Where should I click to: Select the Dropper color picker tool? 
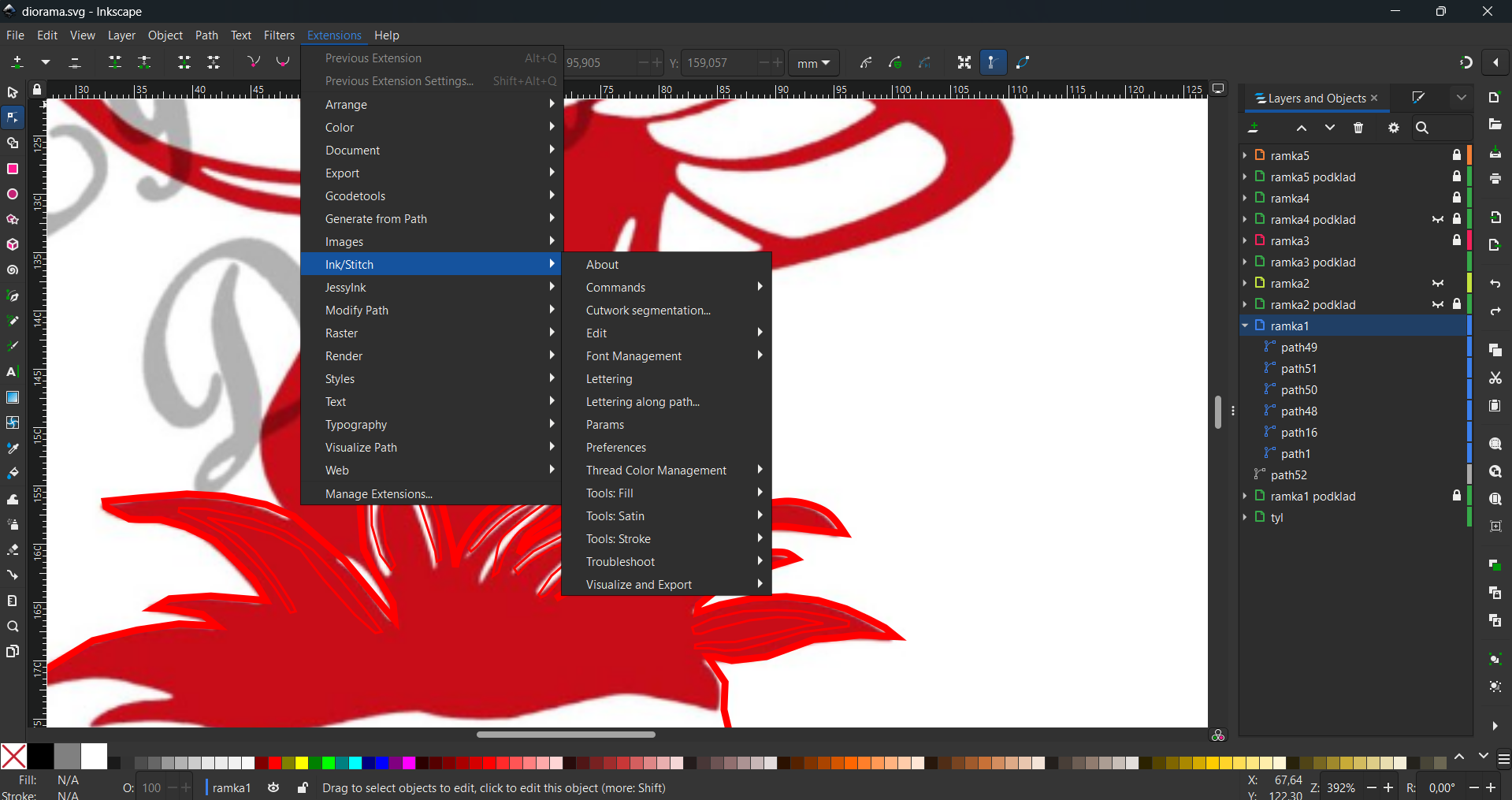coord(13,448)
